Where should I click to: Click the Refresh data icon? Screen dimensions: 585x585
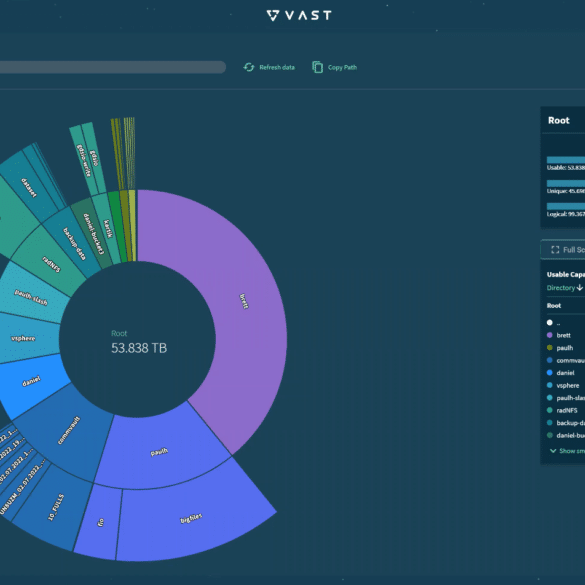point(249,67)
